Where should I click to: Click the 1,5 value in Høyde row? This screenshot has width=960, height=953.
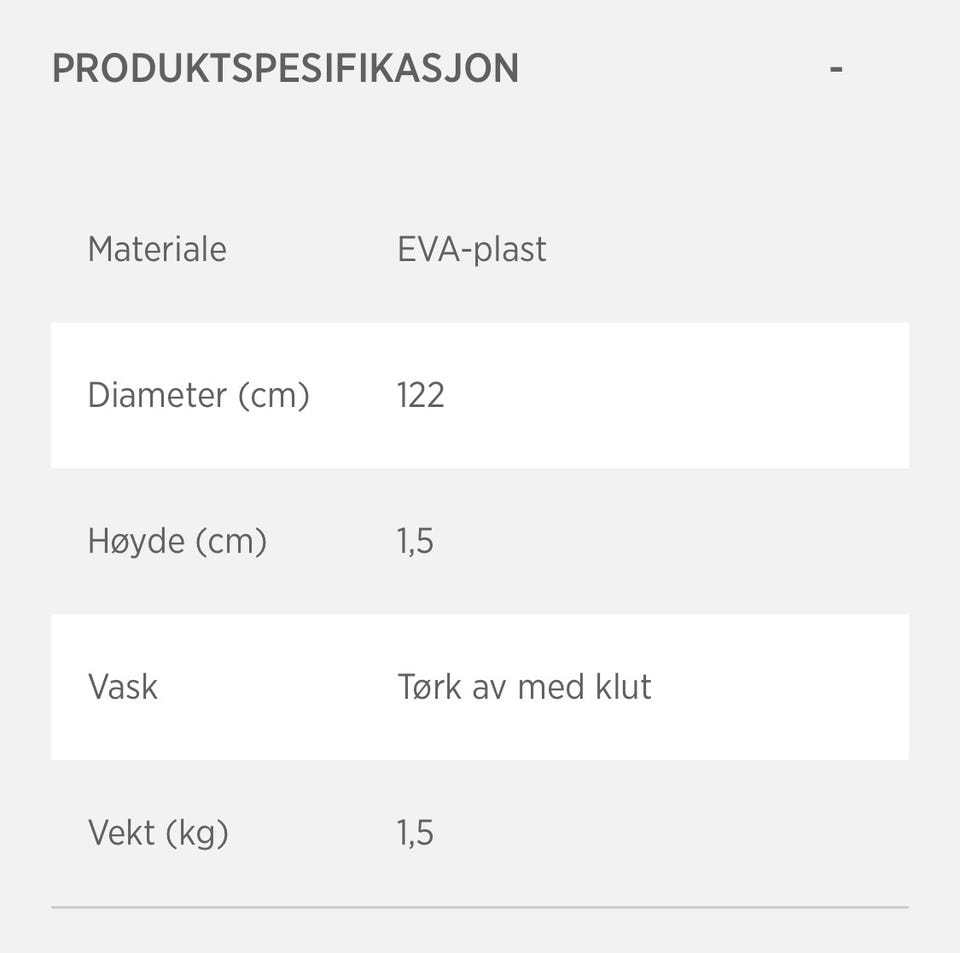click(x=415, y=541)
